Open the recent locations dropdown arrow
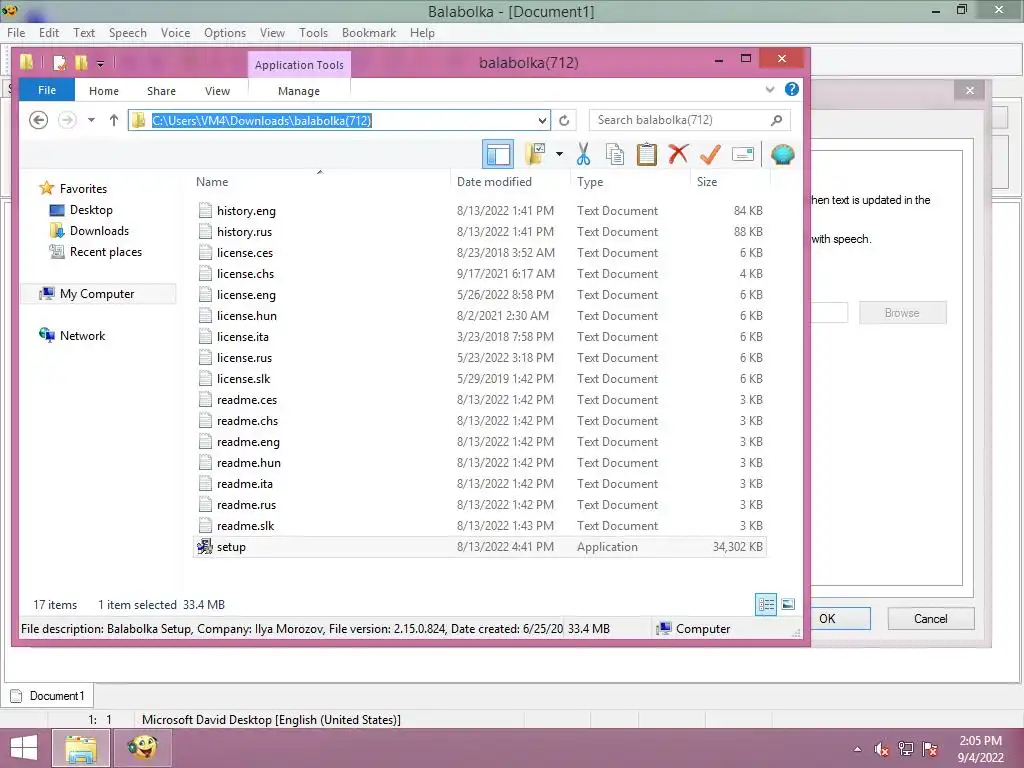 91,120
